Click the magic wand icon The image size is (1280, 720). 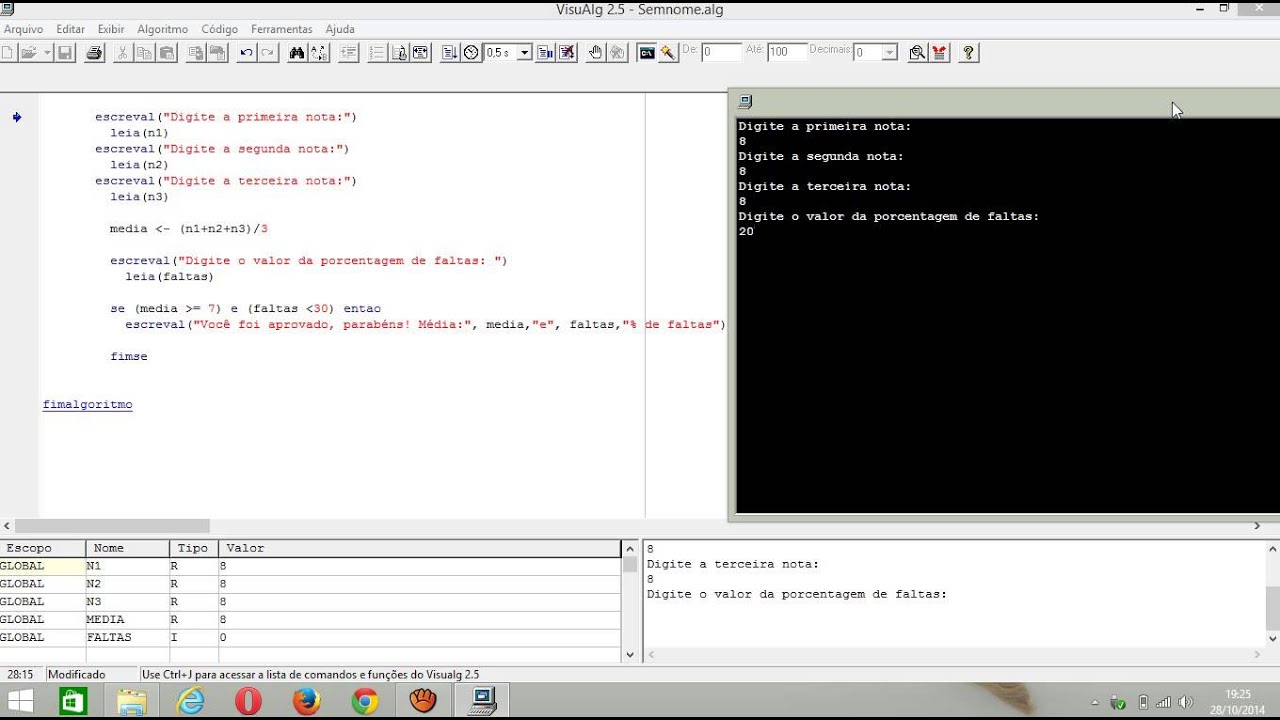(669, 52)
